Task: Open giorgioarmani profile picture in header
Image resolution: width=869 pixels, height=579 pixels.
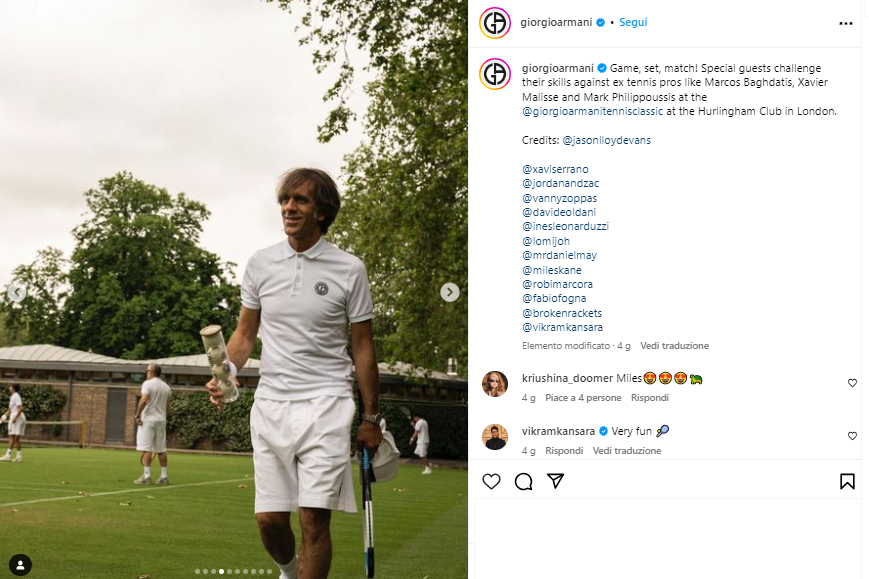Action: point(495,22)
